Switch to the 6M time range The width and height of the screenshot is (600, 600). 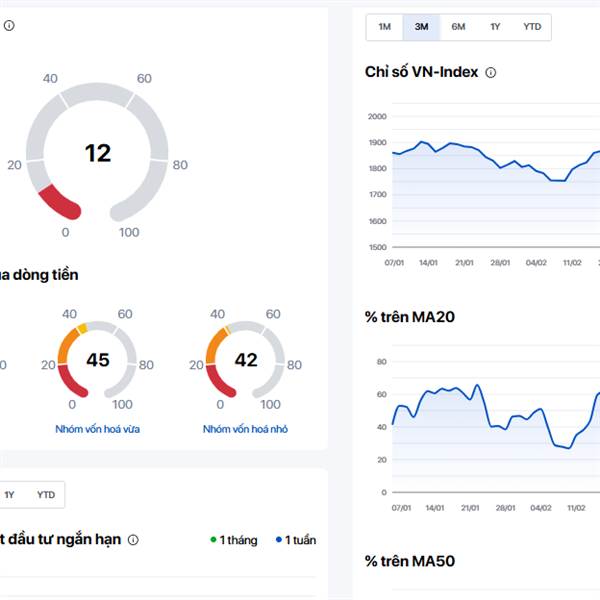[x=458, y=27]
